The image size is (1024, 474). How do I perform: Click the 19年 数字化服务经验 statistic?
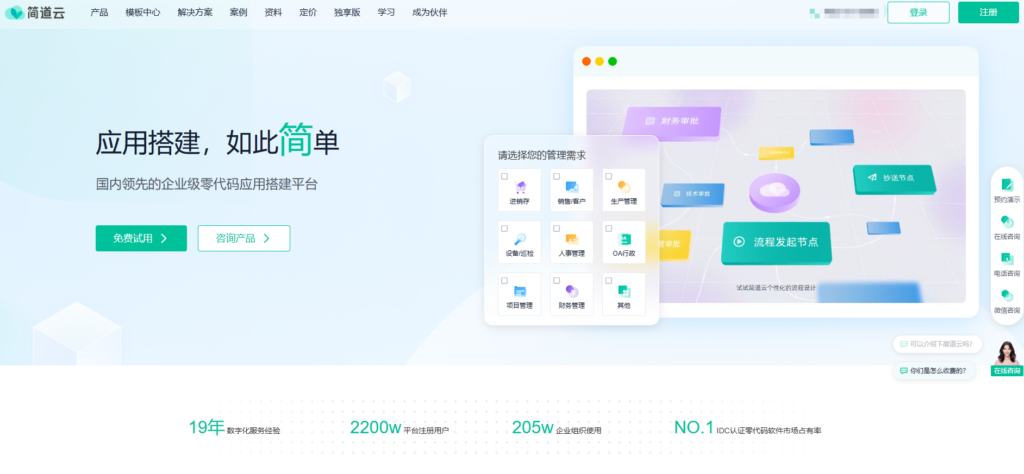click(x=234, y=428)
